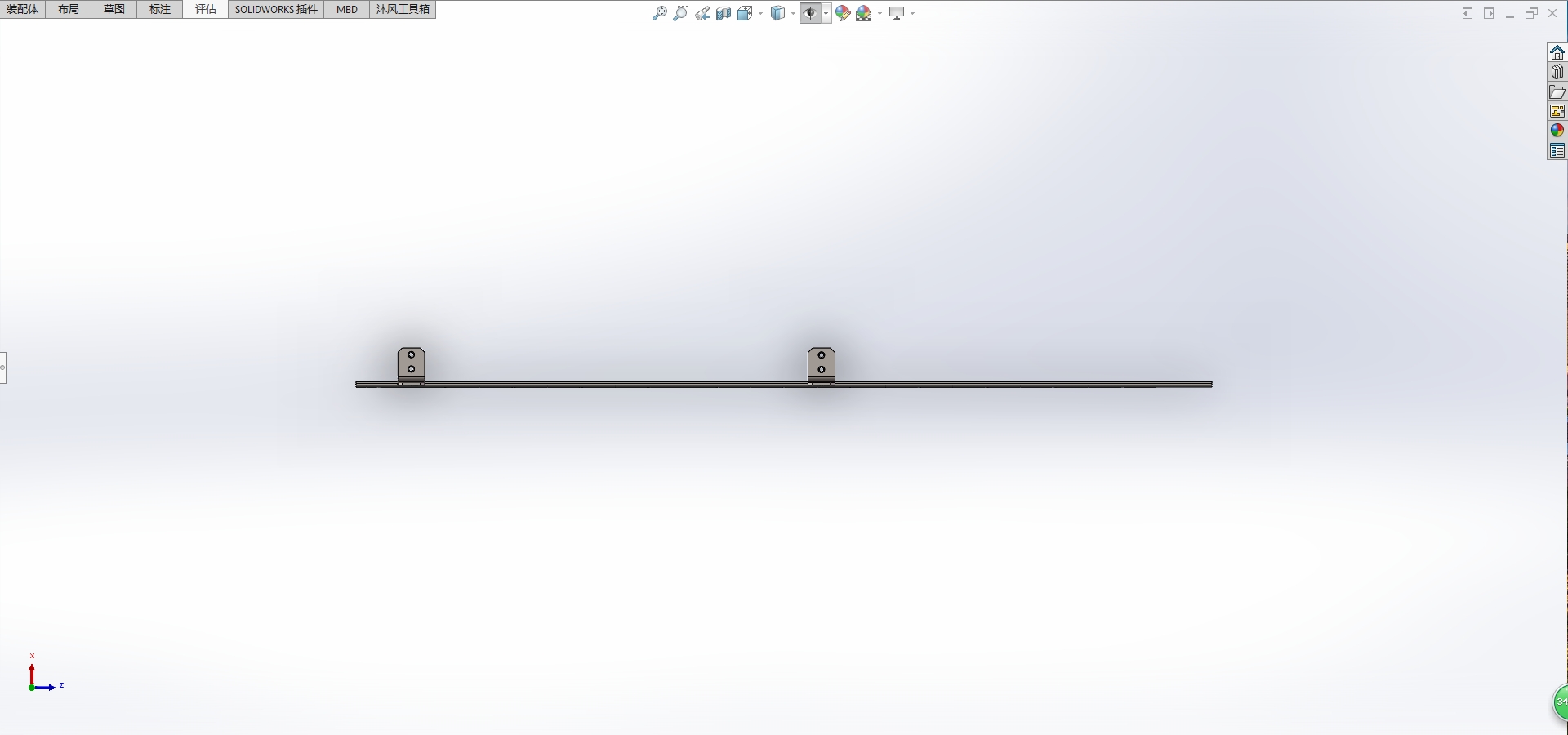Click the second bracket on the rail
Viewport: 1568px width, 735px height.
click(822, 365)
